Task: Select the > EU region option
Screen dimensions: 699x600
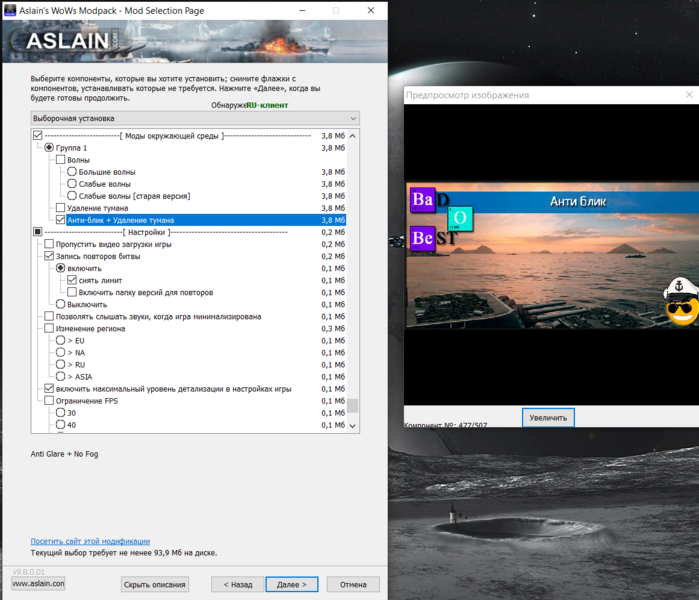Action: click(x=61, y=340)
